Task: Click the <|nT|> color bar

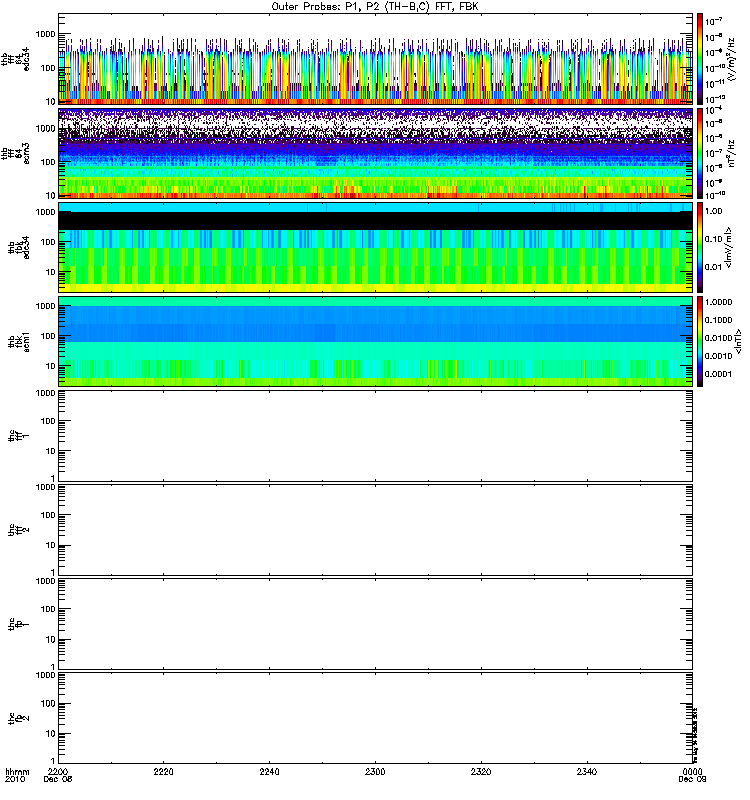Action: tap(700, 341)
